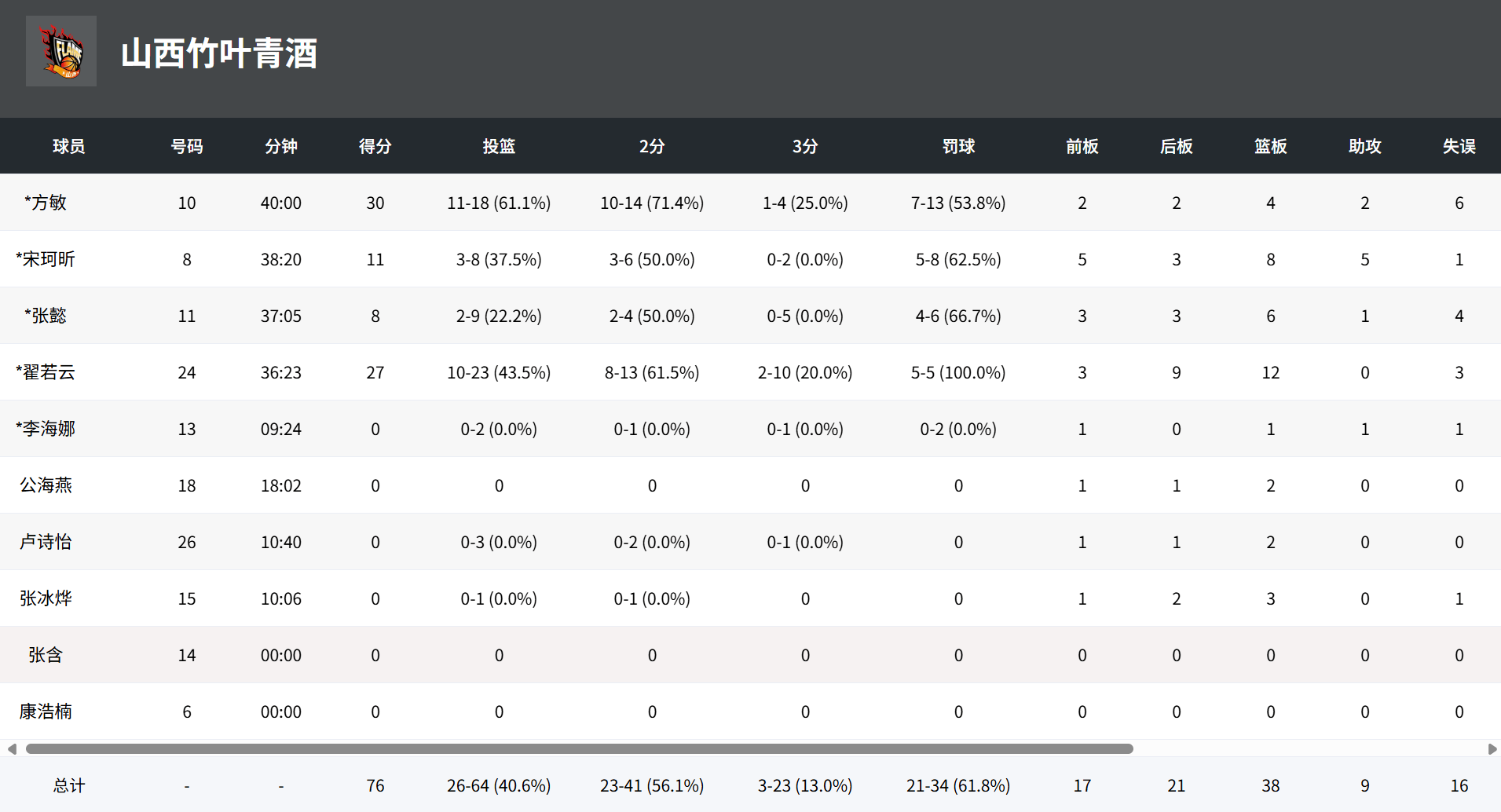Viewport: 1501px width, 812px height.
Task: Click player name 公海燕
Action: click(x=46, y=485)
